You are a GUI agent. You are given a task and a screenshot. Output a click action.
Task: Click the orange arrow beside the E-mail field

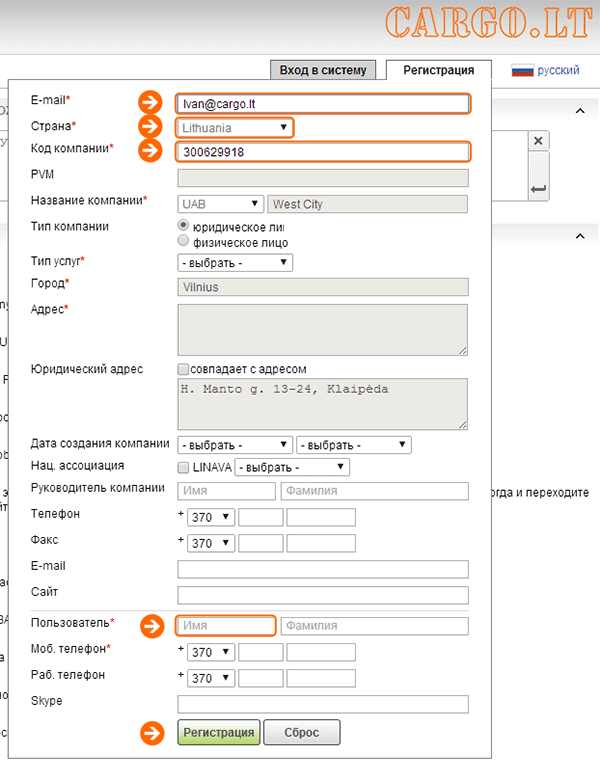pyautogui.click(x=150, y=102)
